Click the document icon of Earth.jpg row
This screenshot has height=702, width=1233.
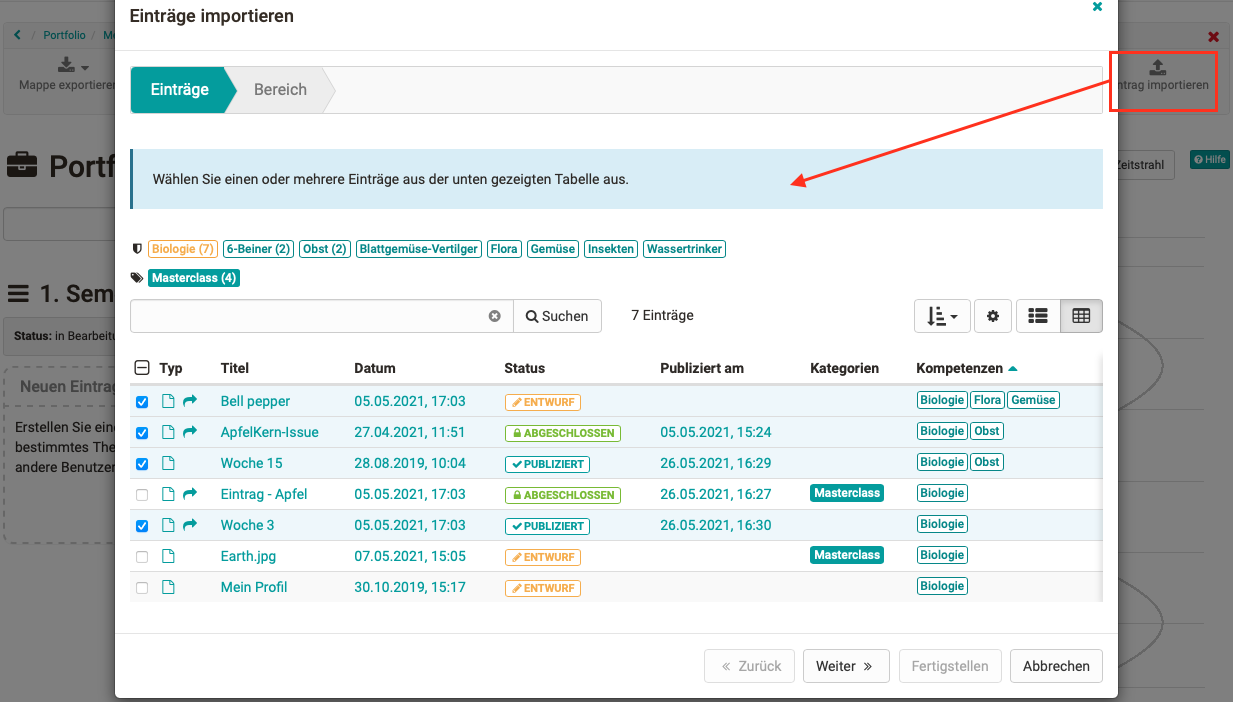168,556
